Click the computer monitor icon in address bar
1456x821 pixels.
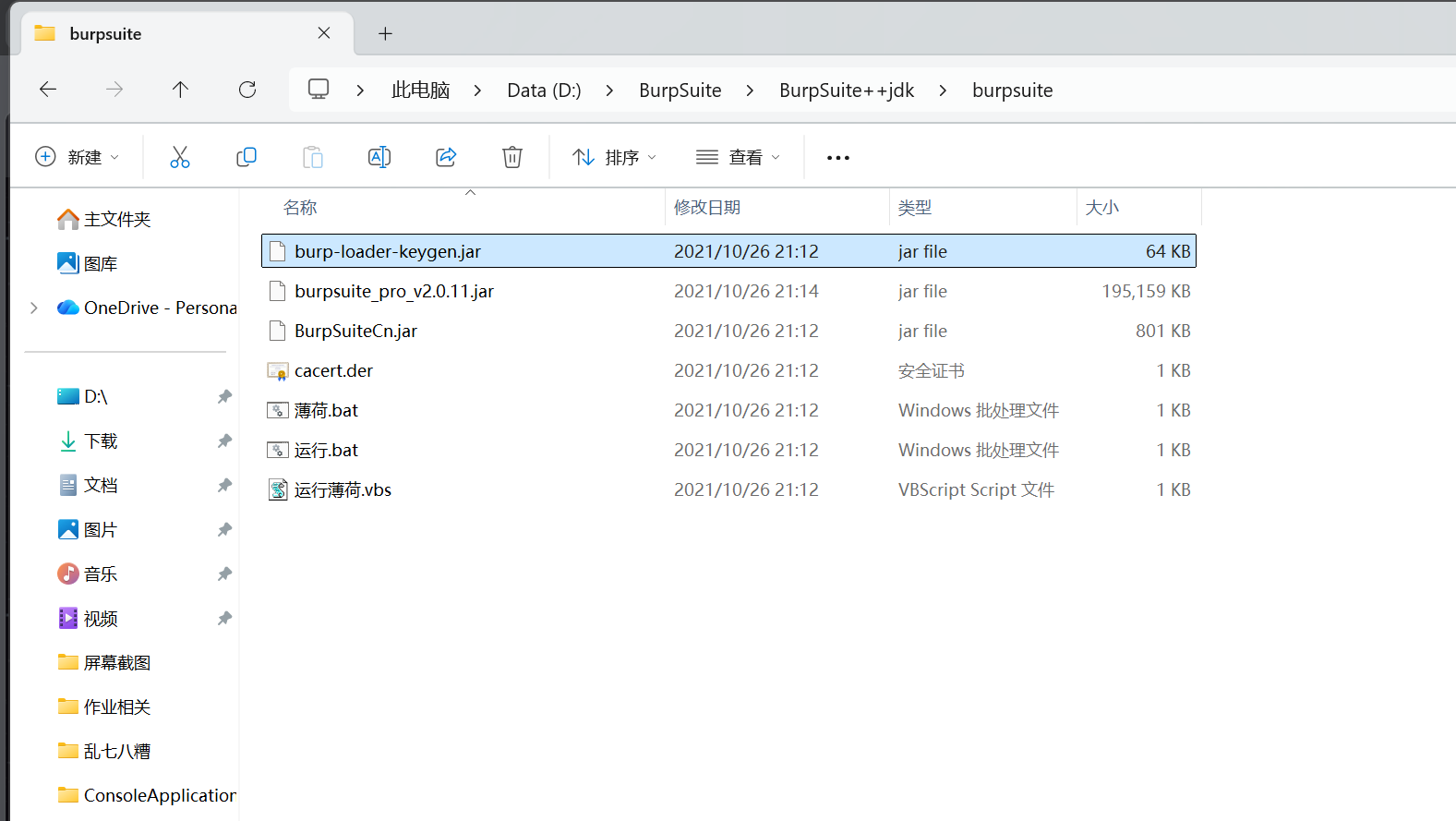pos(319,90)
